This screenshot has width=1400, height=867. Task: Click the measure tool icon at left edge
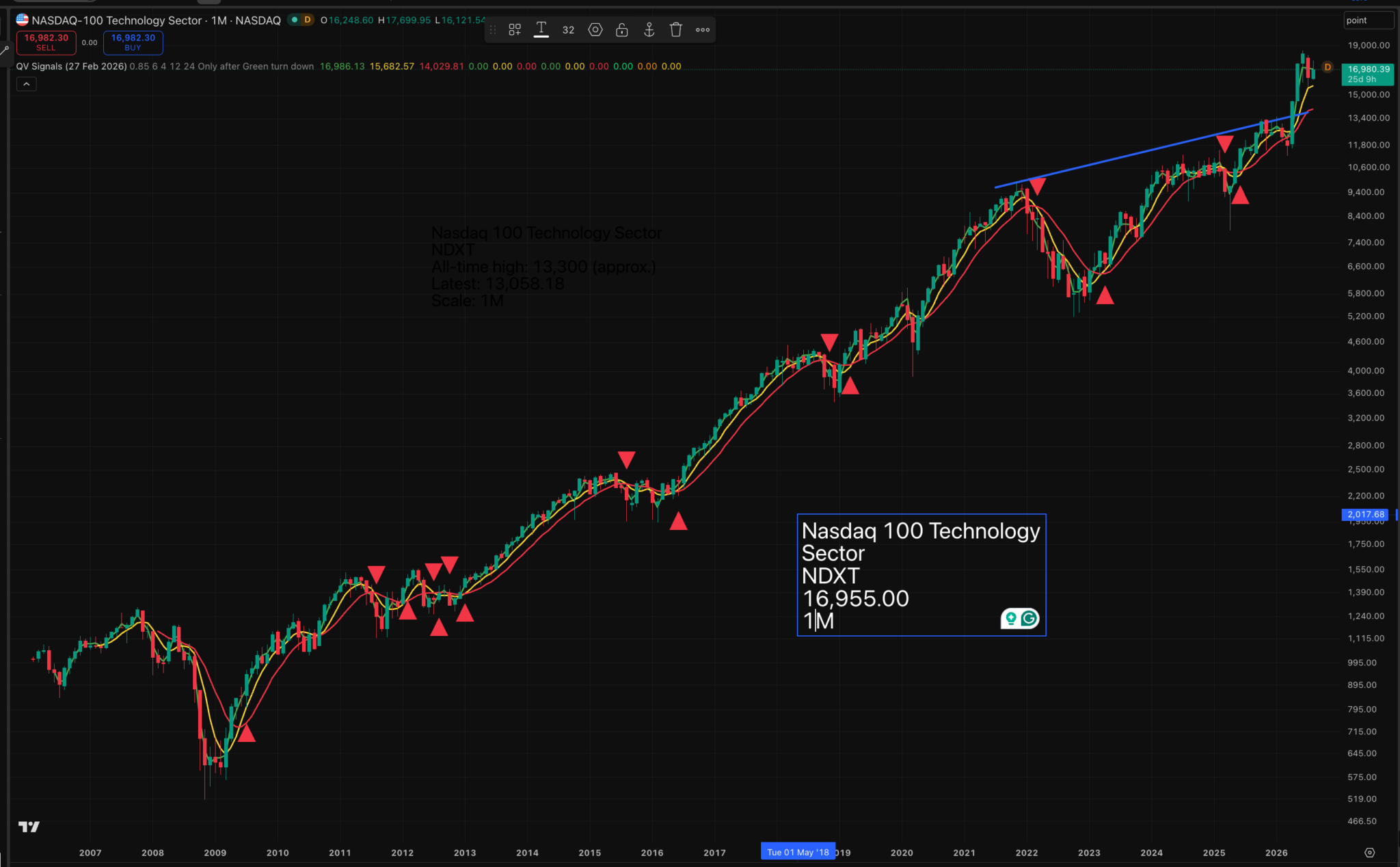[x=4, y=50]
